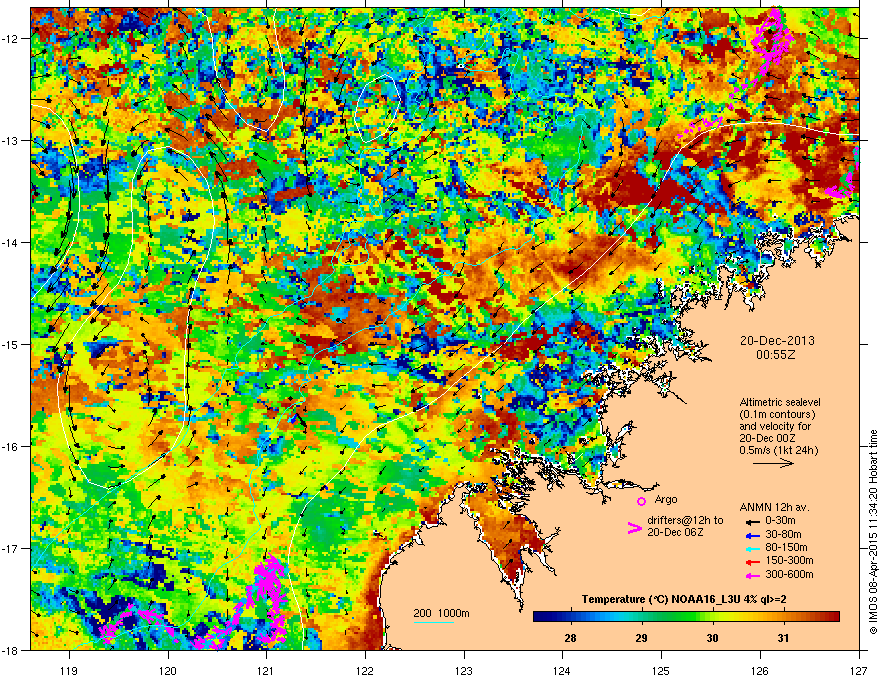The image size is (880, 680).
Task: Click longitude axis label 127
Action: point(859,670)
